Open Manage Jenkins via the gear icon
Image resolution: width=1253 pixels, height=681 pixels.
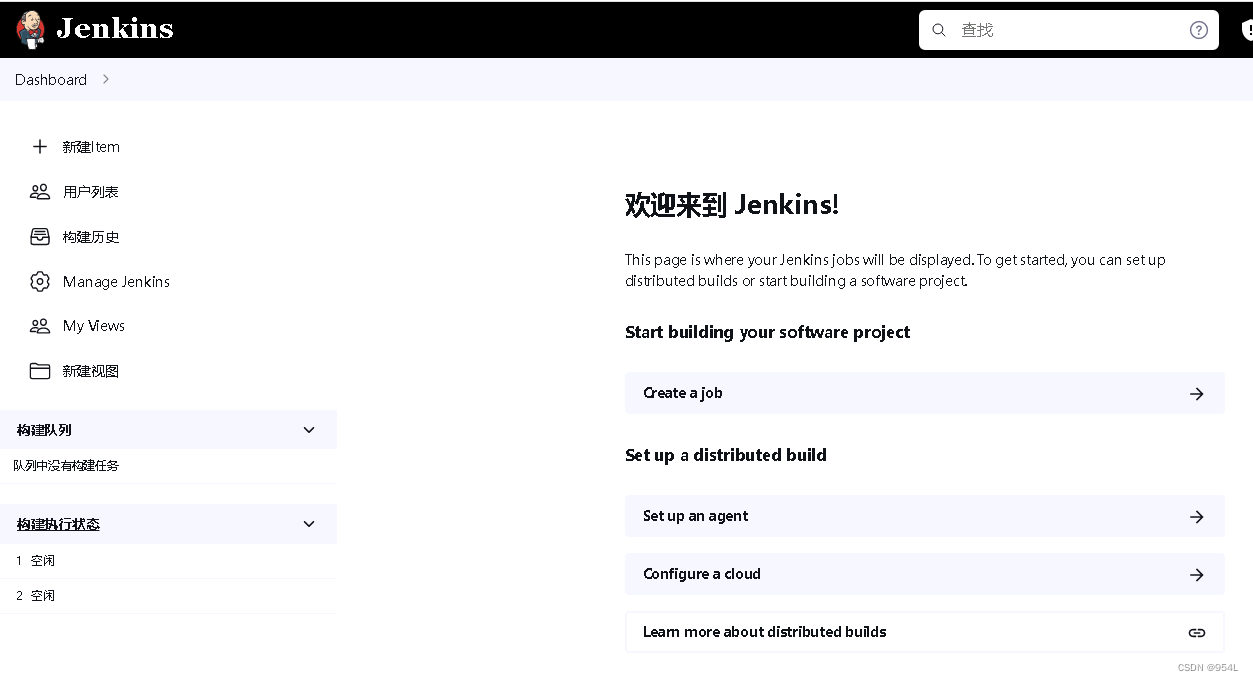pos(40,281)
